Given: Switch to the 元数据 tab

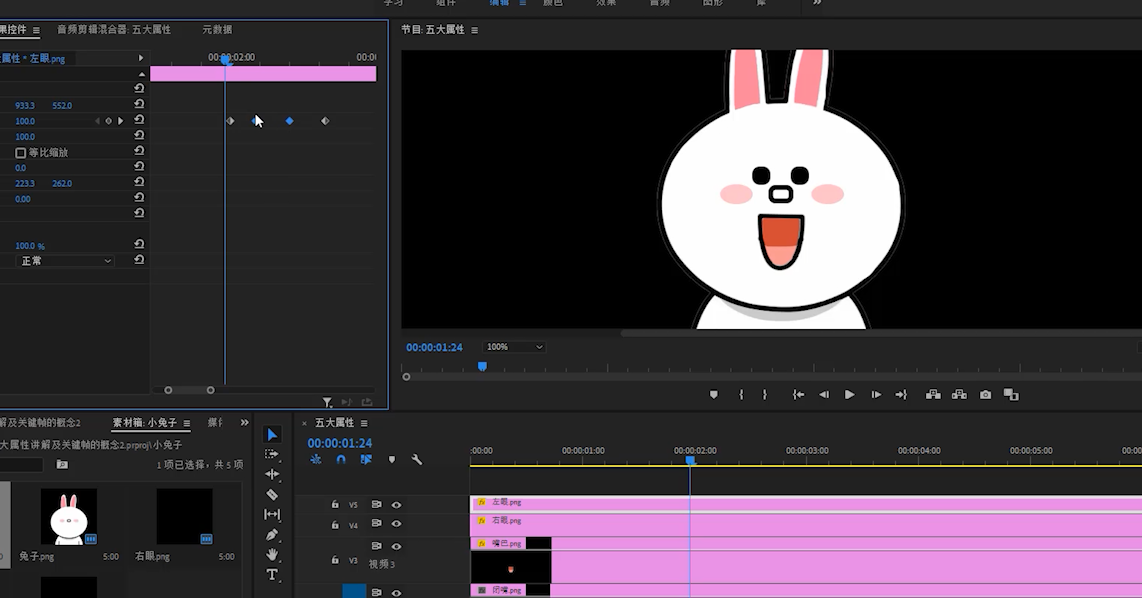Looking at the screenshot, I should (217, 30).
